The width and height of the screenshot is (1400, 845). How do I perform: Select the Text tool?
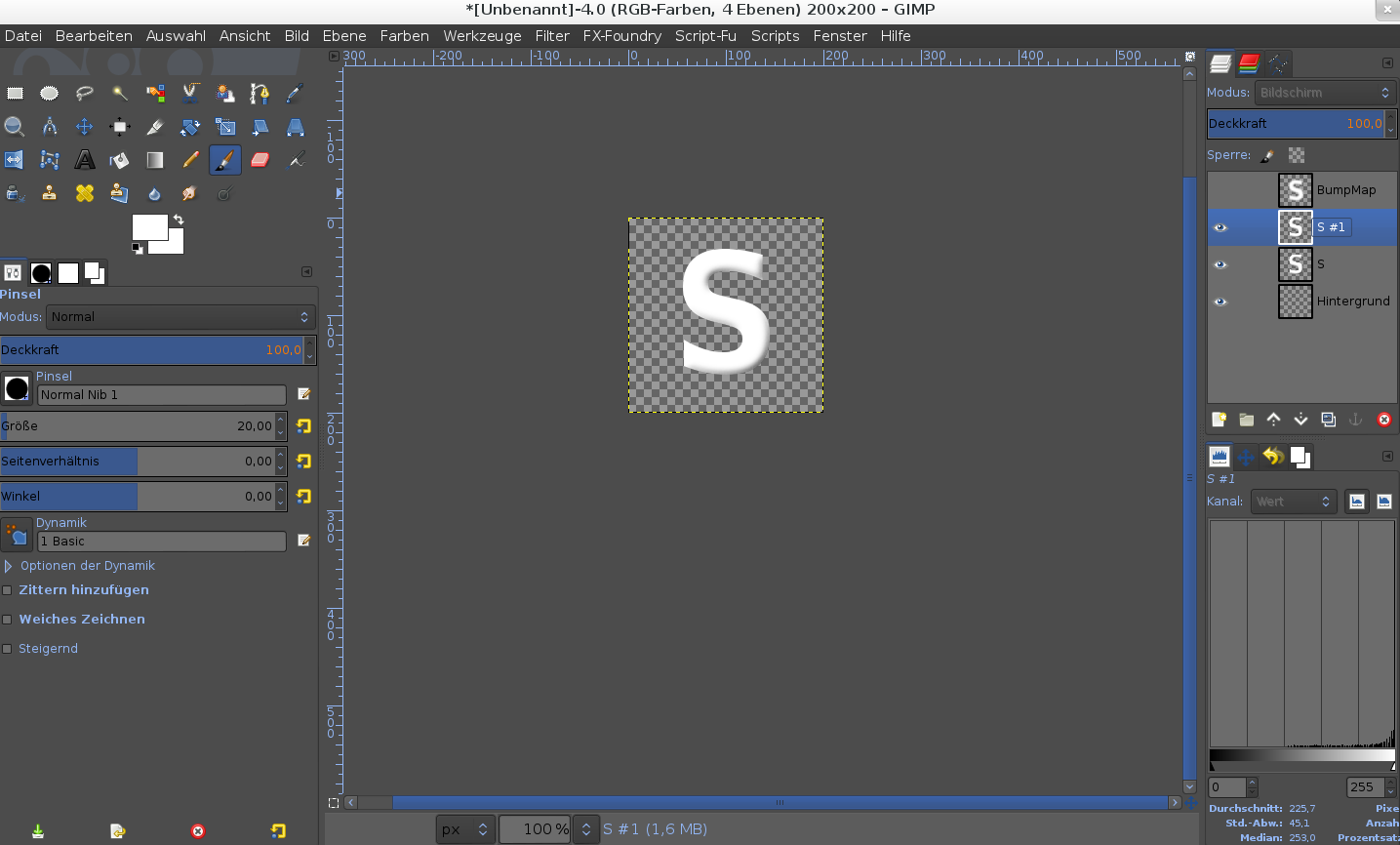pyautogui.click(x=85, y=160)
